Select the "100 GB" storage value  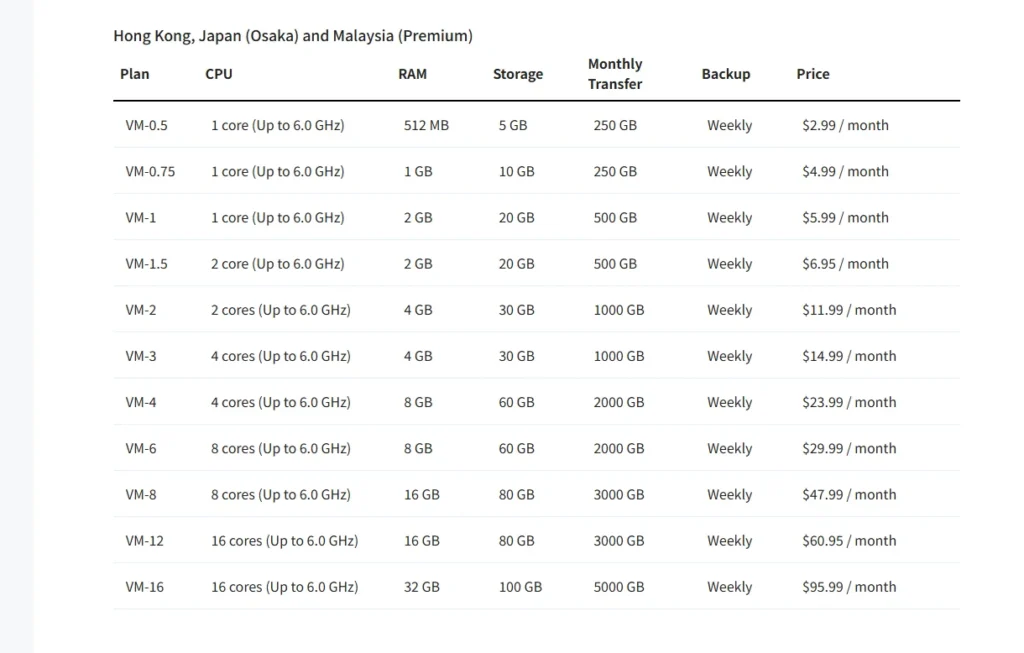coord(520,587)
